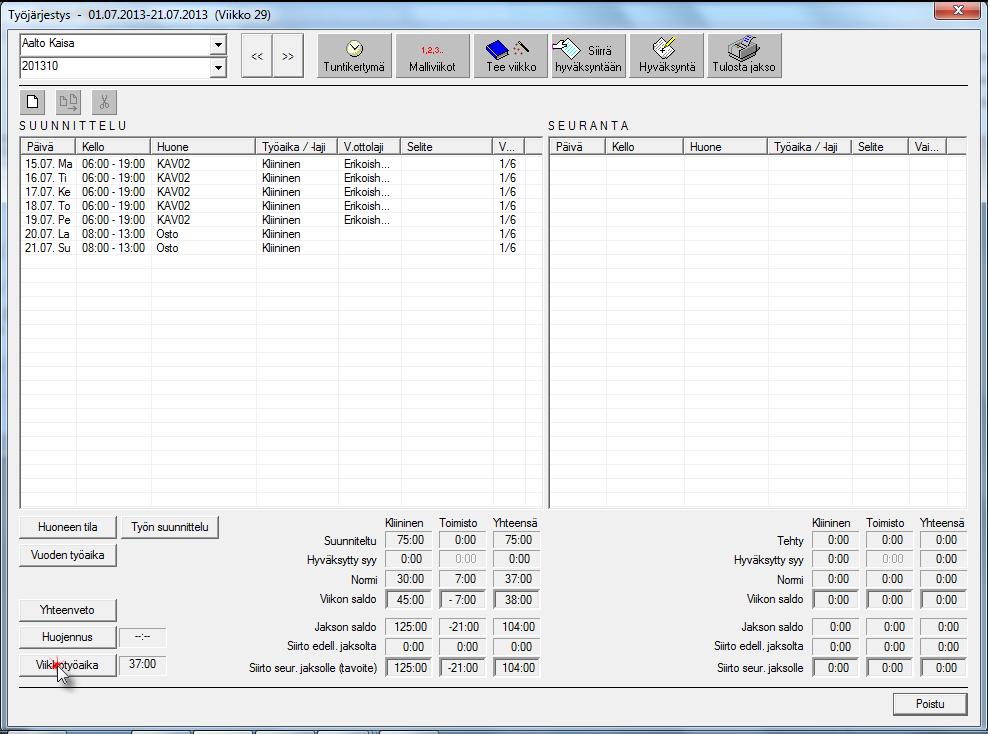Click Viikkotyöaika button

pos(67,665)
